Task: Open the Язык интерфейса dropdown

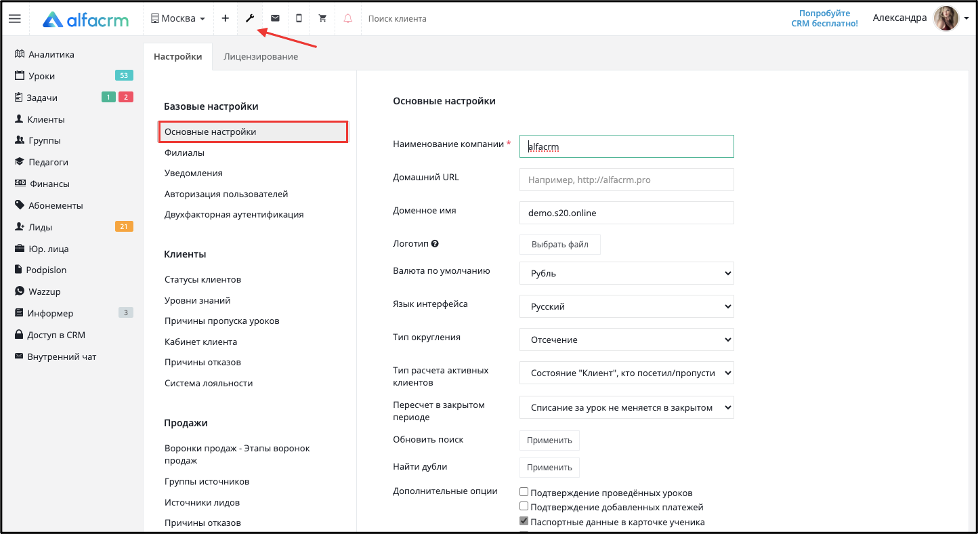Action: pyautogui.click(x=626, y=307)
